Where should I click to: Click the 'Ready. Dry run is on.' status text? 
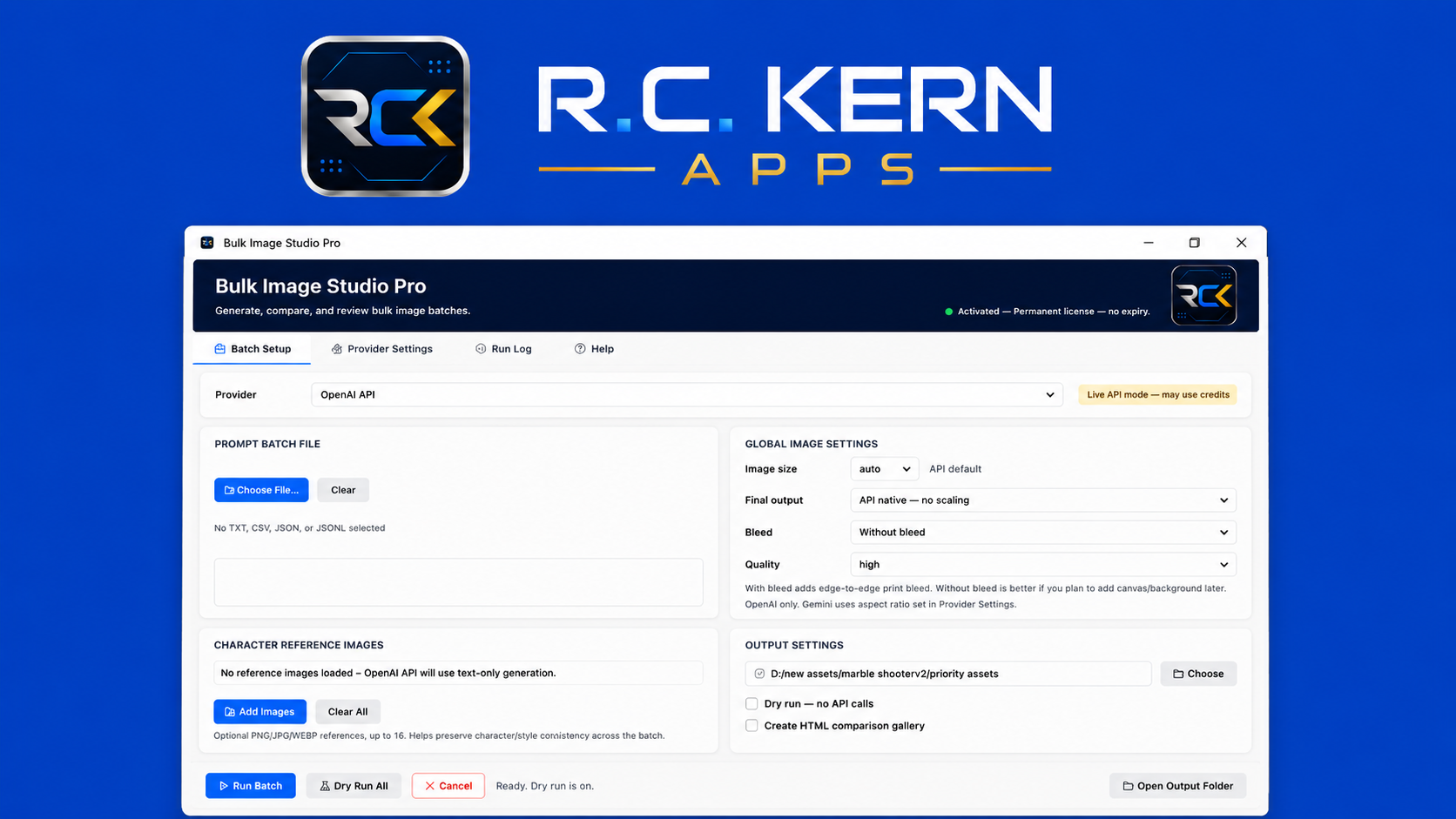[x=545, y=786]
